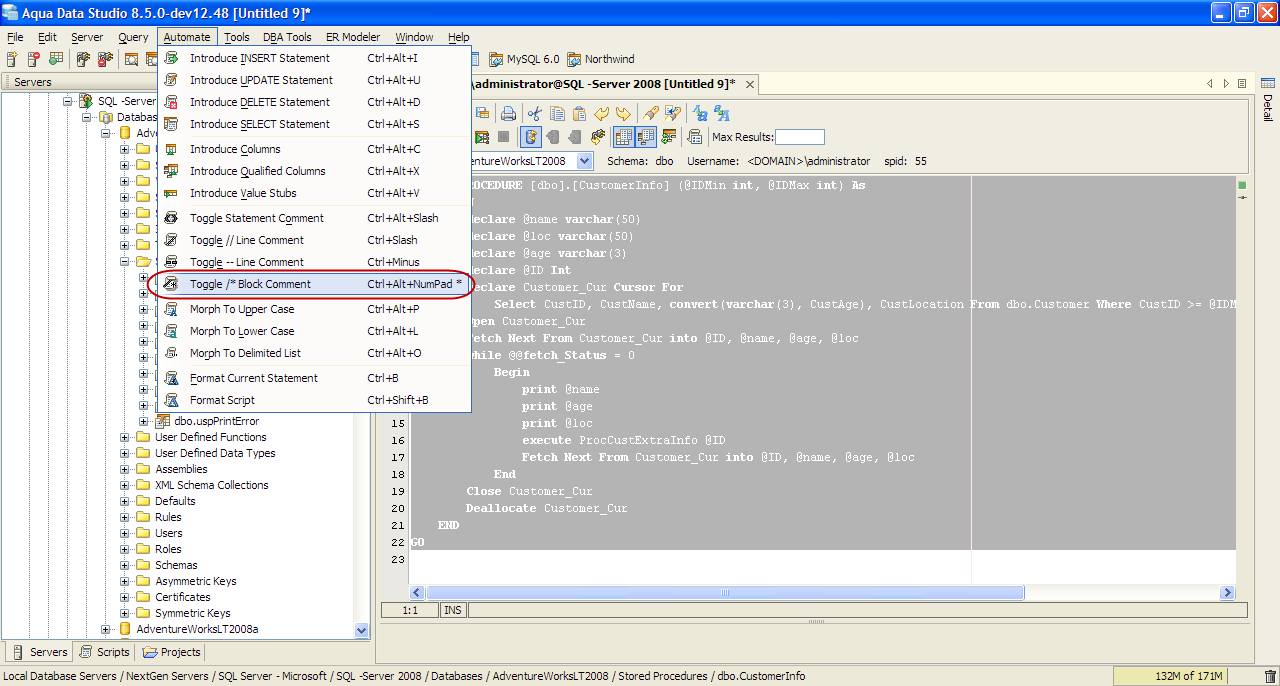Image resolution: width=1280 pixels, height=686 pixels.
Task: Choose Toggle -- Line Comment
Action: tap(315, 262)
